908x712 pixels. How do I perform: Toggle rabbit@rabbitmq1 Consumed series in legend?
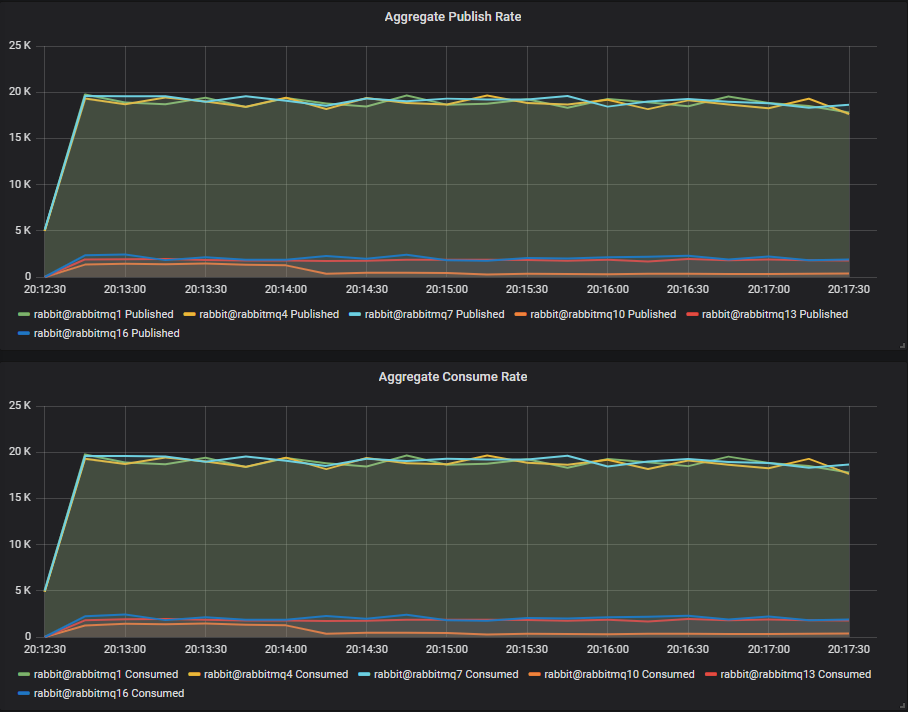click(x=105, y=674)
